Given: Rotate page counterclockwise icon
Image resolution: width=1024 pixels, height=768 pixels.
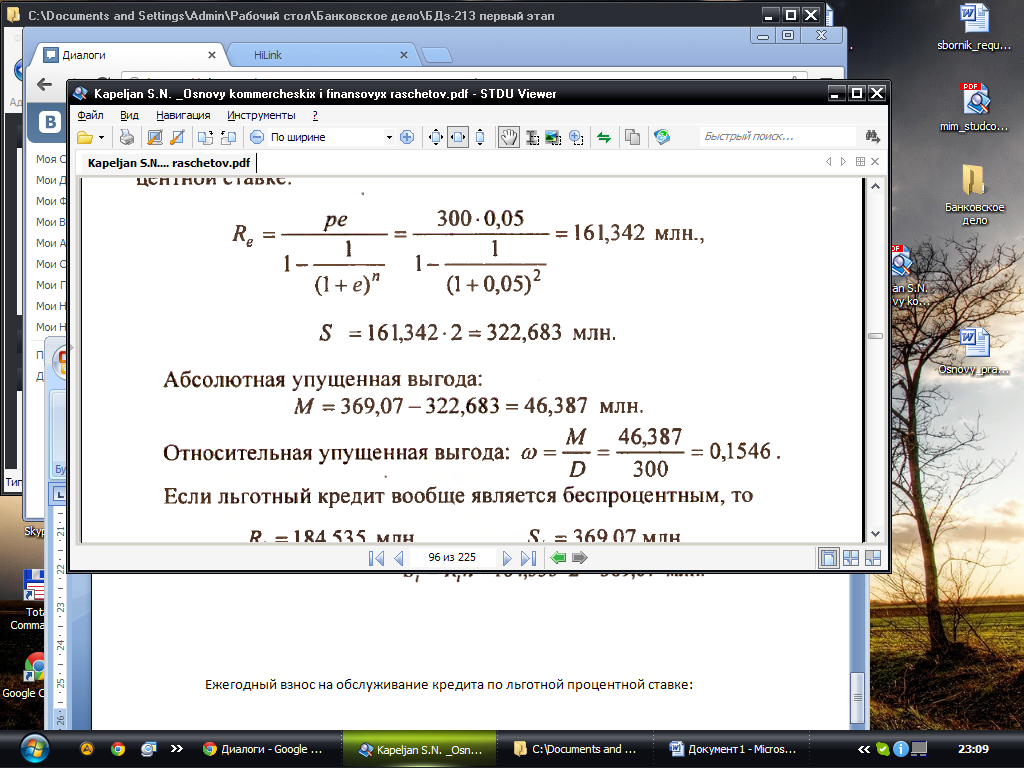Looking at the screenshot, I should pyautogui.click(x=206, y=137).
